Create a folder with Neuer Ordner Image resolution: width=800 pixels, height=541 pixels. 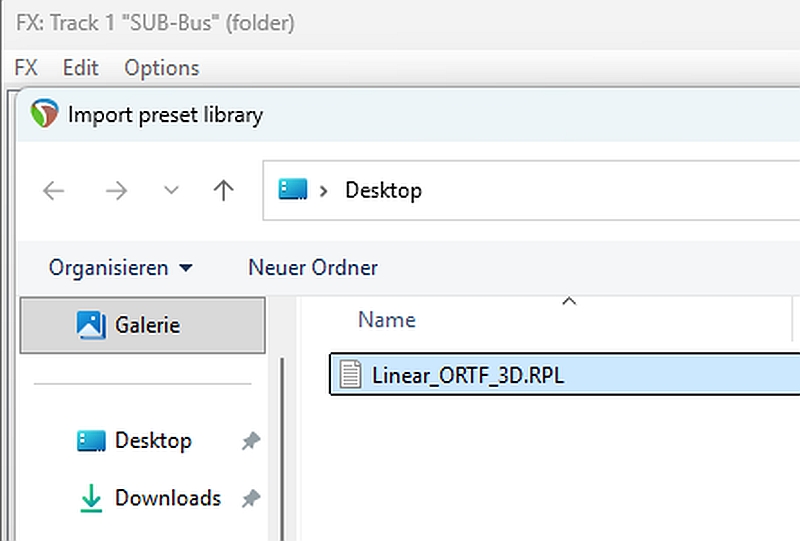point(313,268)
